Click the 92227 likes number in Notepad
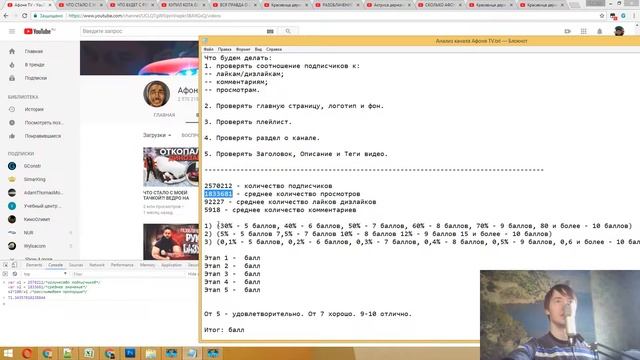The height and width of the screenshot is (360, 640). coord(214,202)
